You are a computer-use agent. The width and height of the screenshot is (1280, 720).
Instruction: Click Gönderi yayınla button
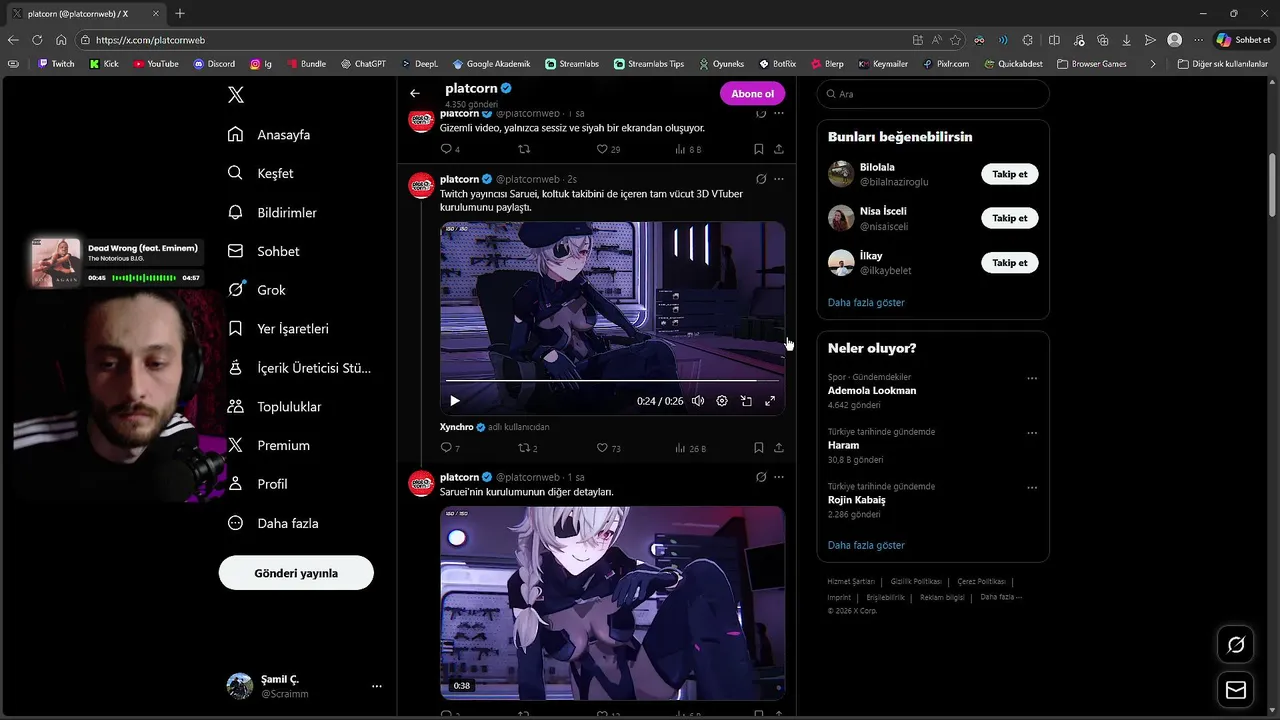[296, 573]
